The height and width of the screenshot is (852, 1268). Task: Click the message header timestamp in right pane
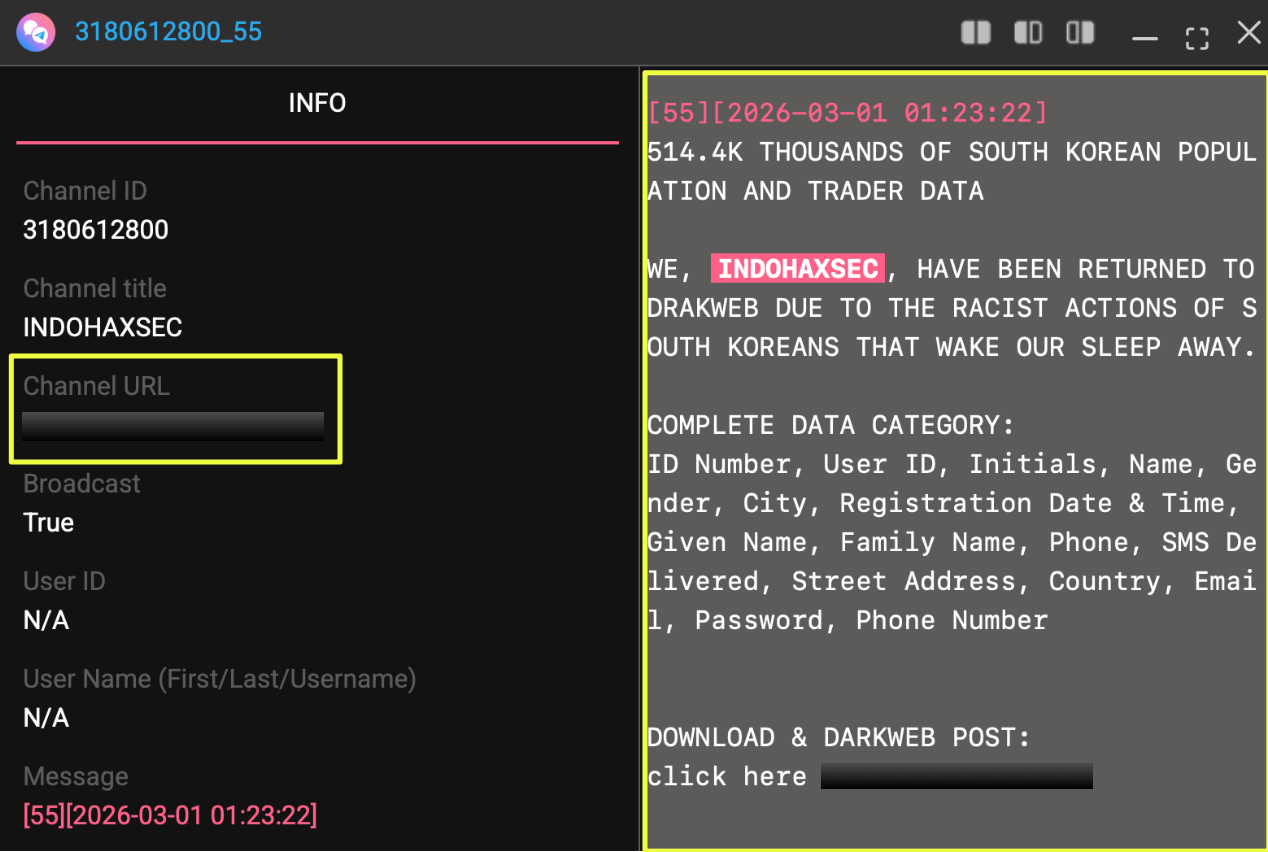(x=847, y=113)
